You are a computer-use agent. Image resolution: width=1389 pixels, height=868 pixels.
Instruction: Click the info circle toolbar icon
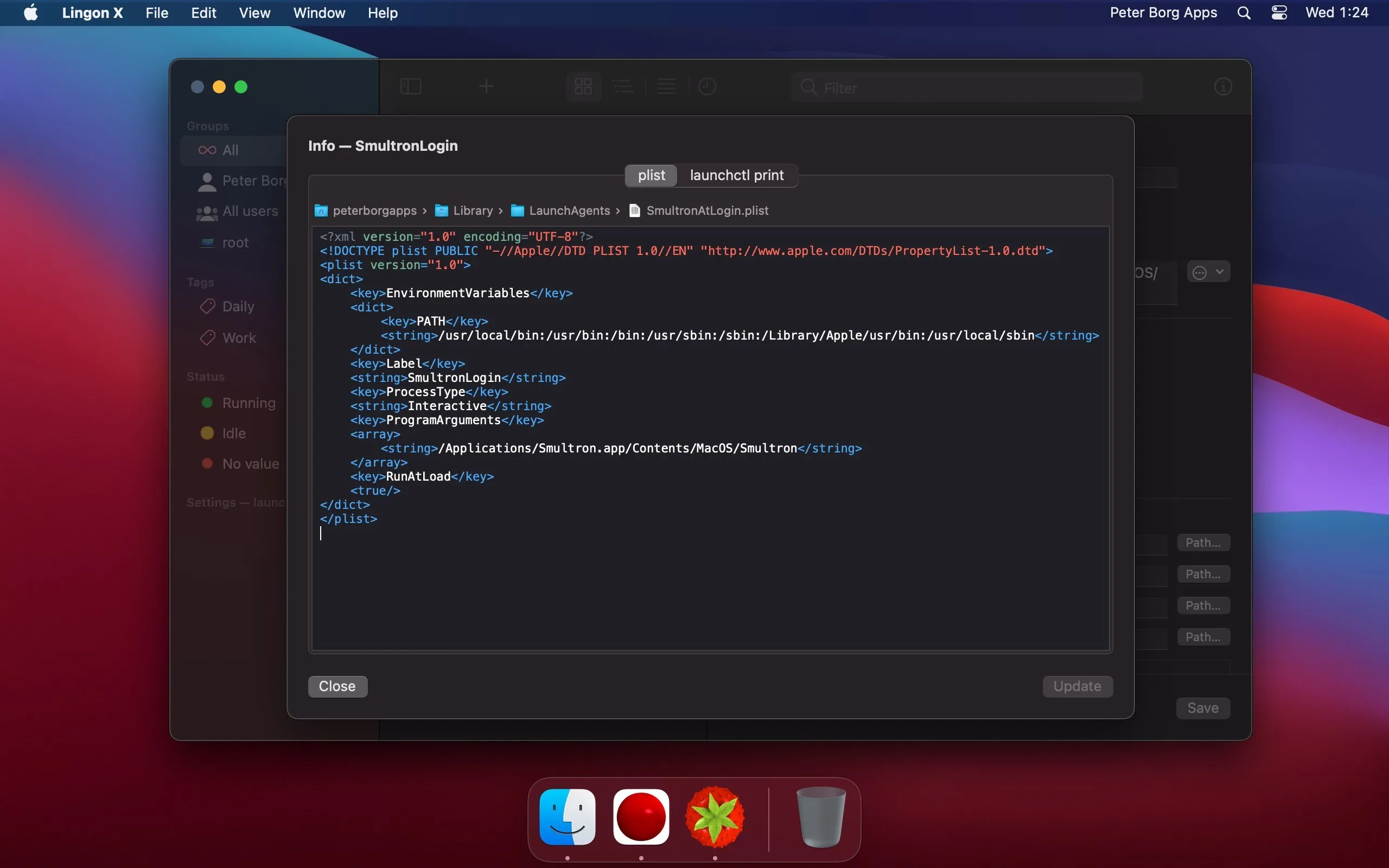click(x=1222, y=87)
